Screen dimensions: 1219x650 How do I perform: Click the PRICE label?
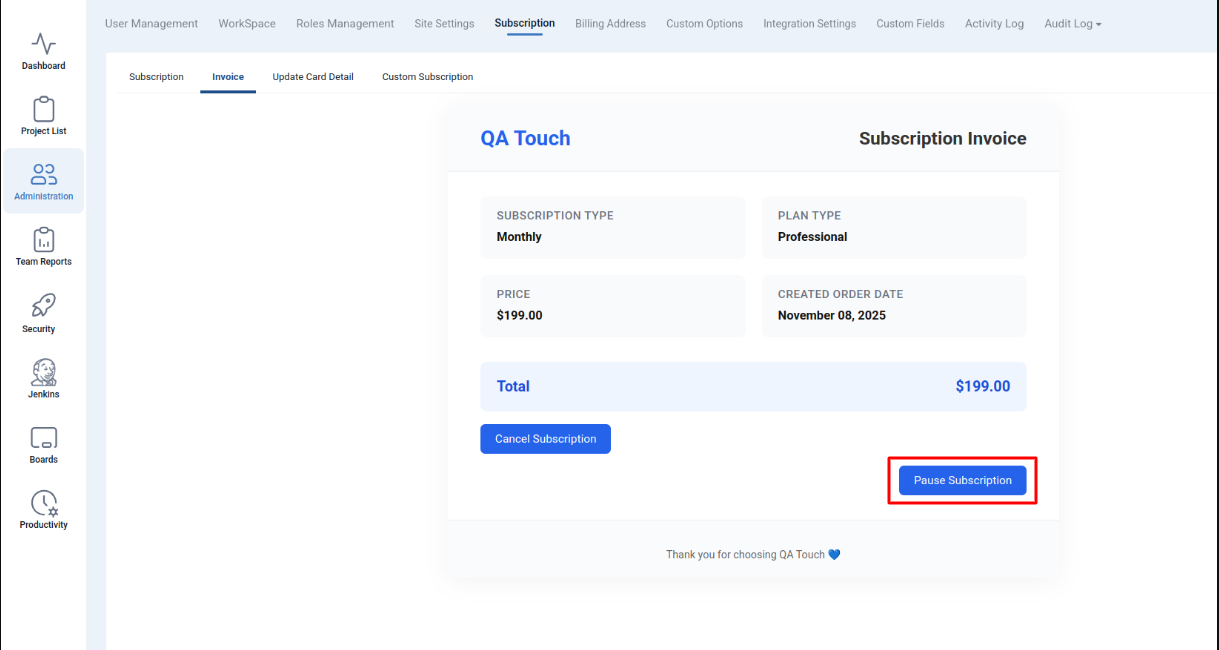click(x=513, y=294)
